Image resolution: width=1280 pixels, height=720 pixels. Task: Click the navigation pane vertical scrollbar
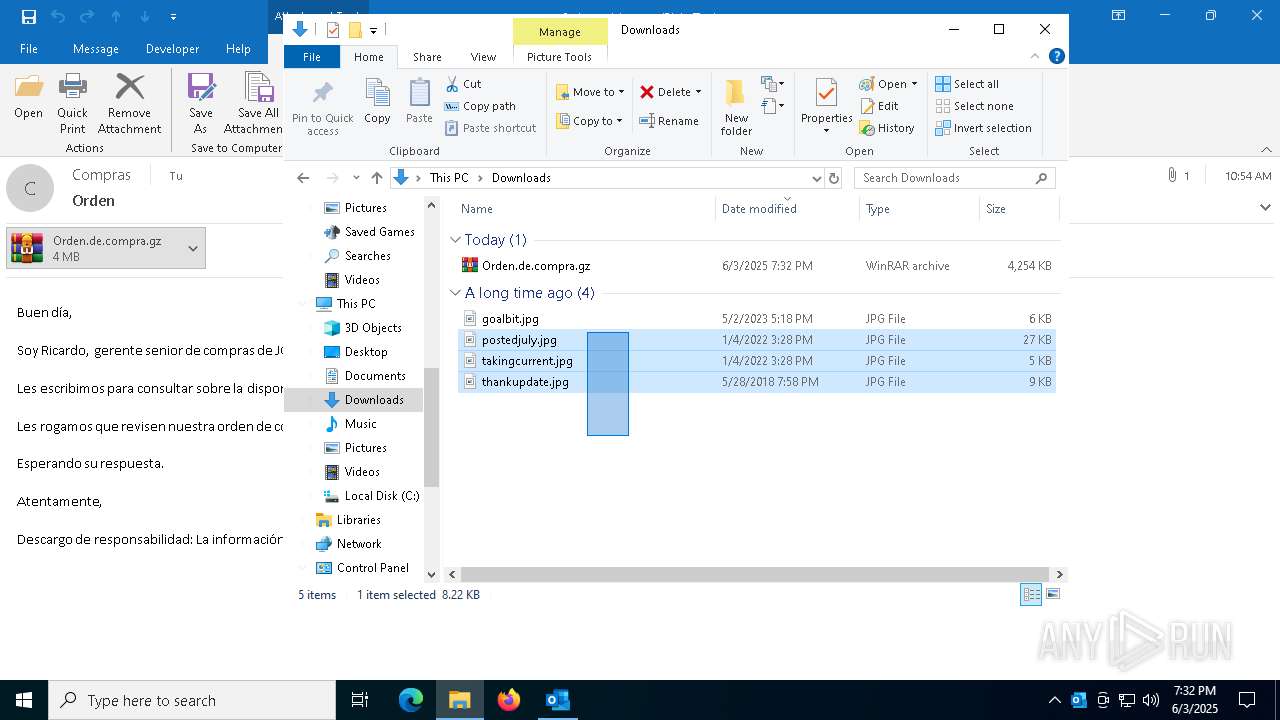pyautogui.click(x=432, y=427)
